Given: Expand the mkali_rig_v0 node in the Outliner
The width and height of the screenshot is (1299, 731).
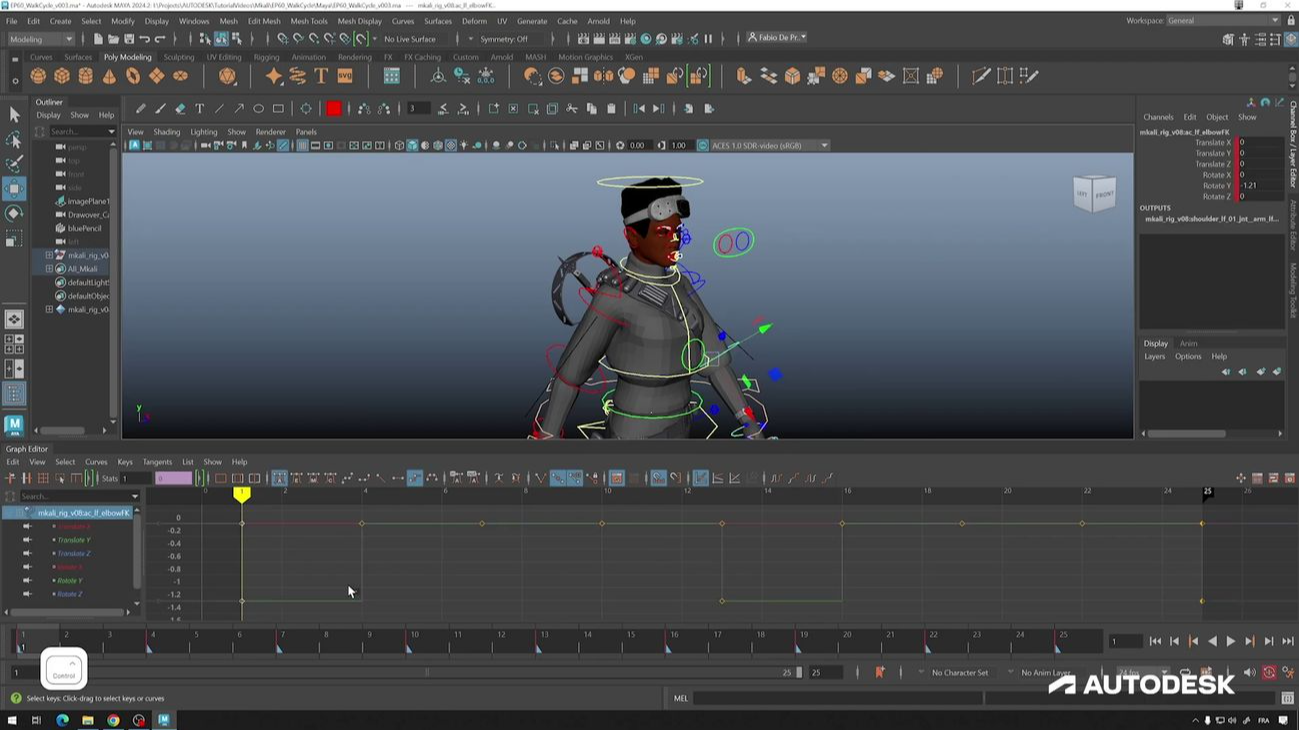Looking at the screenshot, I should pyautogui.click(x=49, y=255).
